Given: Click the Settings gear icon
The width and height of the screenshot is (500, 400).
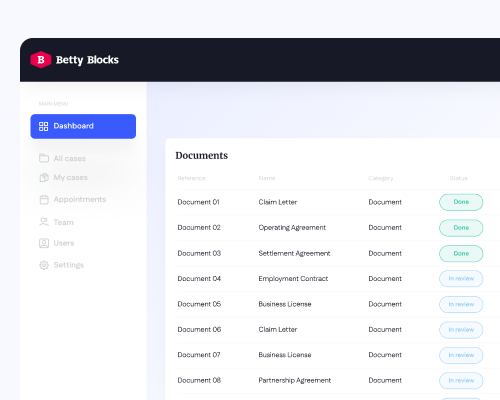Looking at the screenshot, I should point(44,265).
